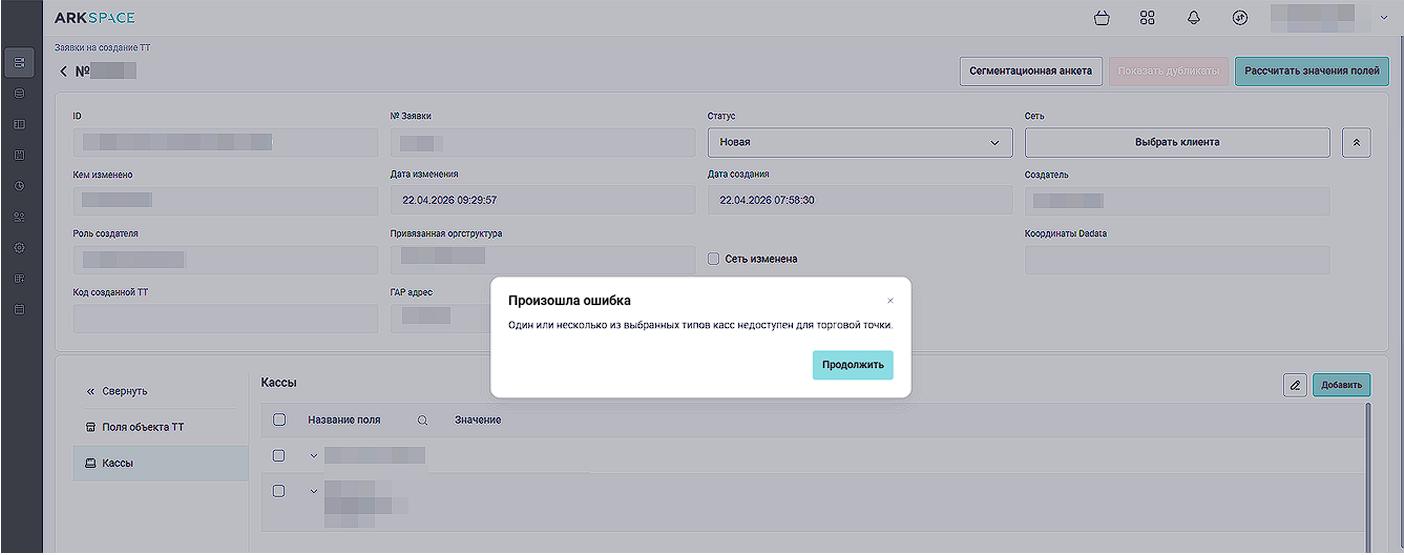Click the basket icon in top bar

[1102, 18]
